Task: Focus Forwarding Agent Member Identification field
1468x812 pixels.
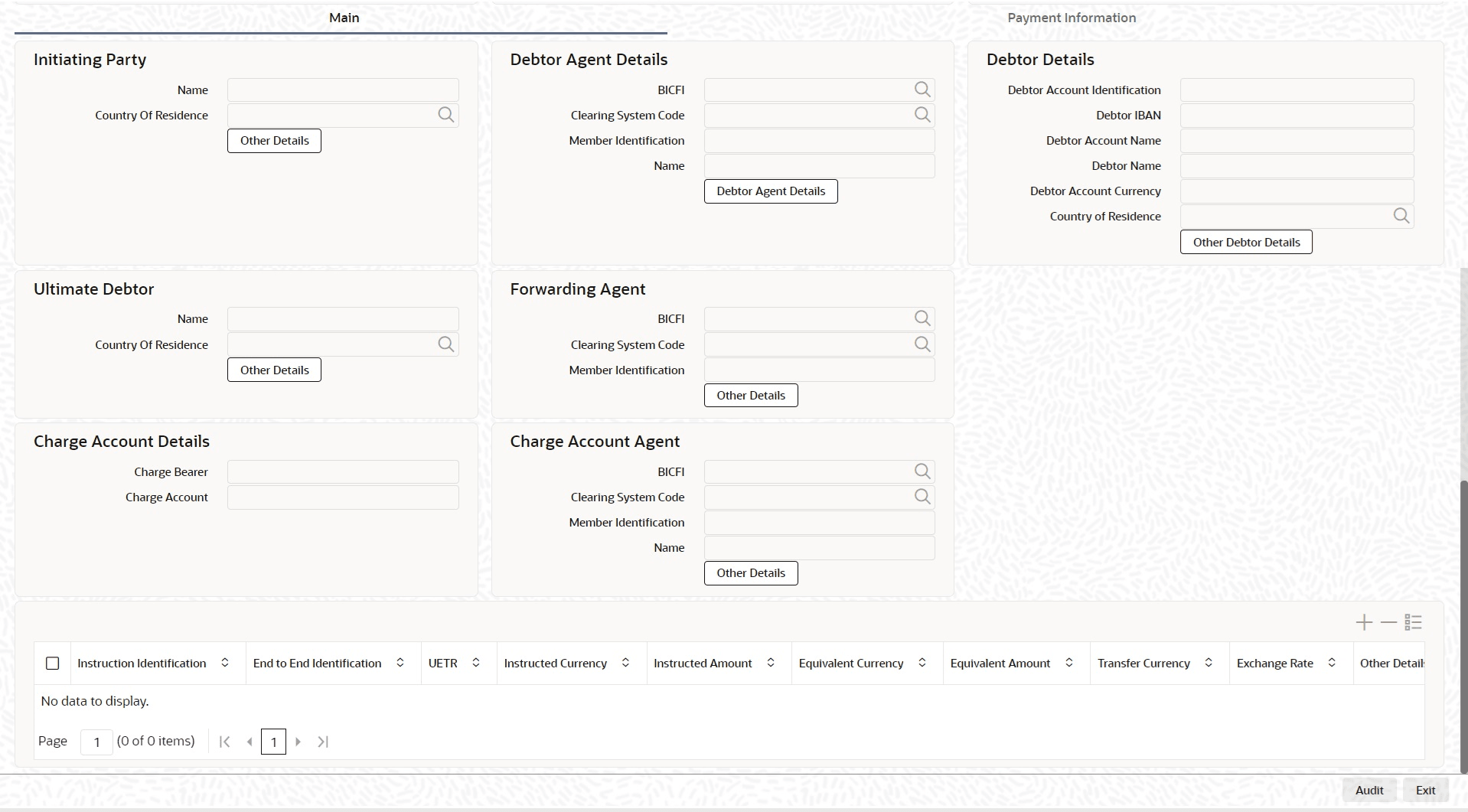Action: coord(819,370)
